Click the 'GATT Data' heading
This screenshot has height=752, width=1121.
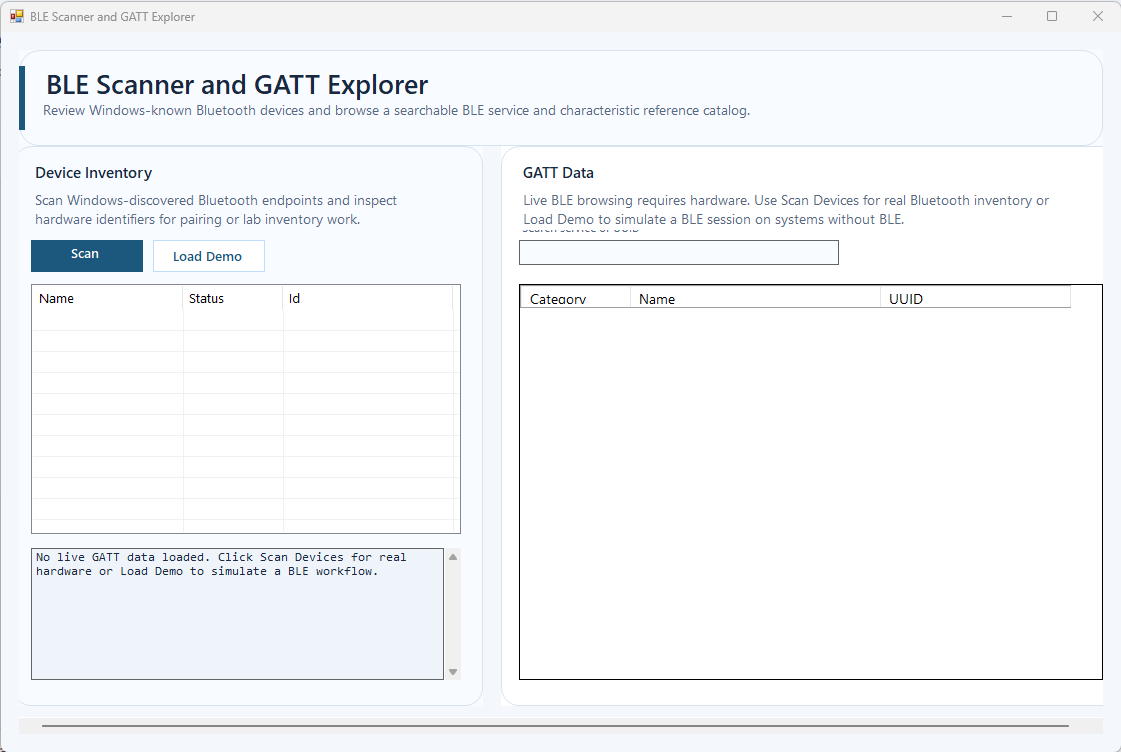click(558, 172)
